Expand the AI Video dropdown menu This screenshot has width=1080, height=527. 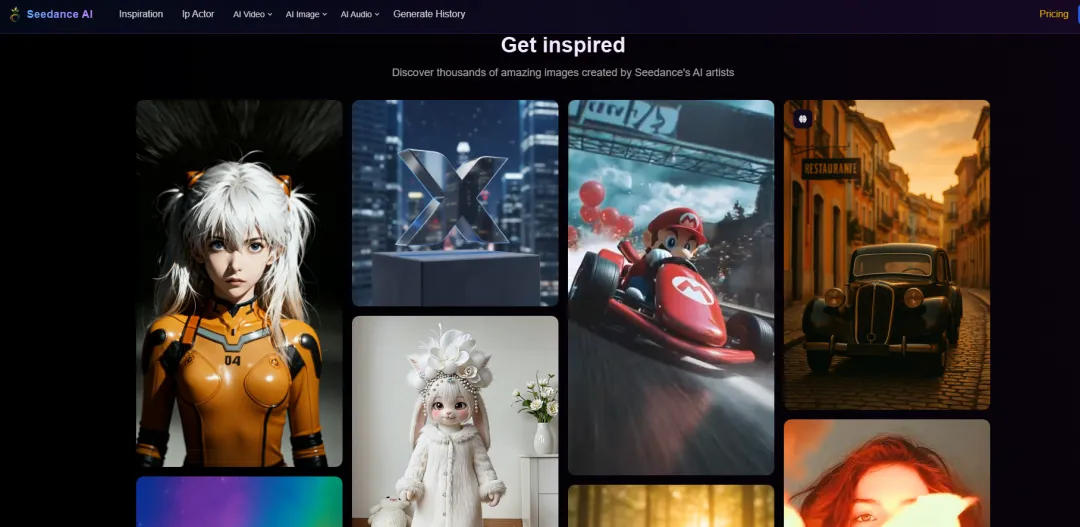[252, 14]
